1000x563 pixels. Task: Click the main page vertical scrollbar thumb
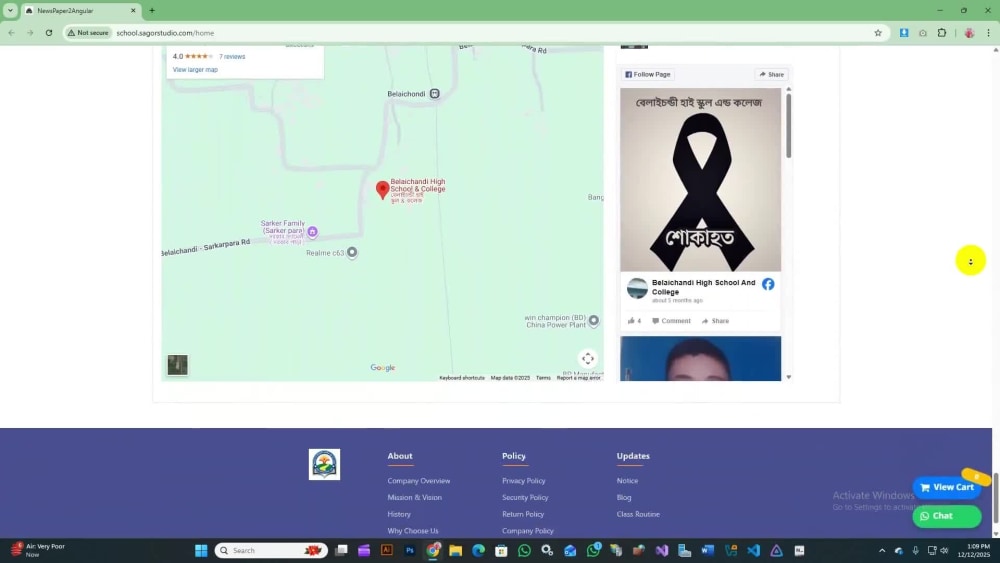coord(996,499)
